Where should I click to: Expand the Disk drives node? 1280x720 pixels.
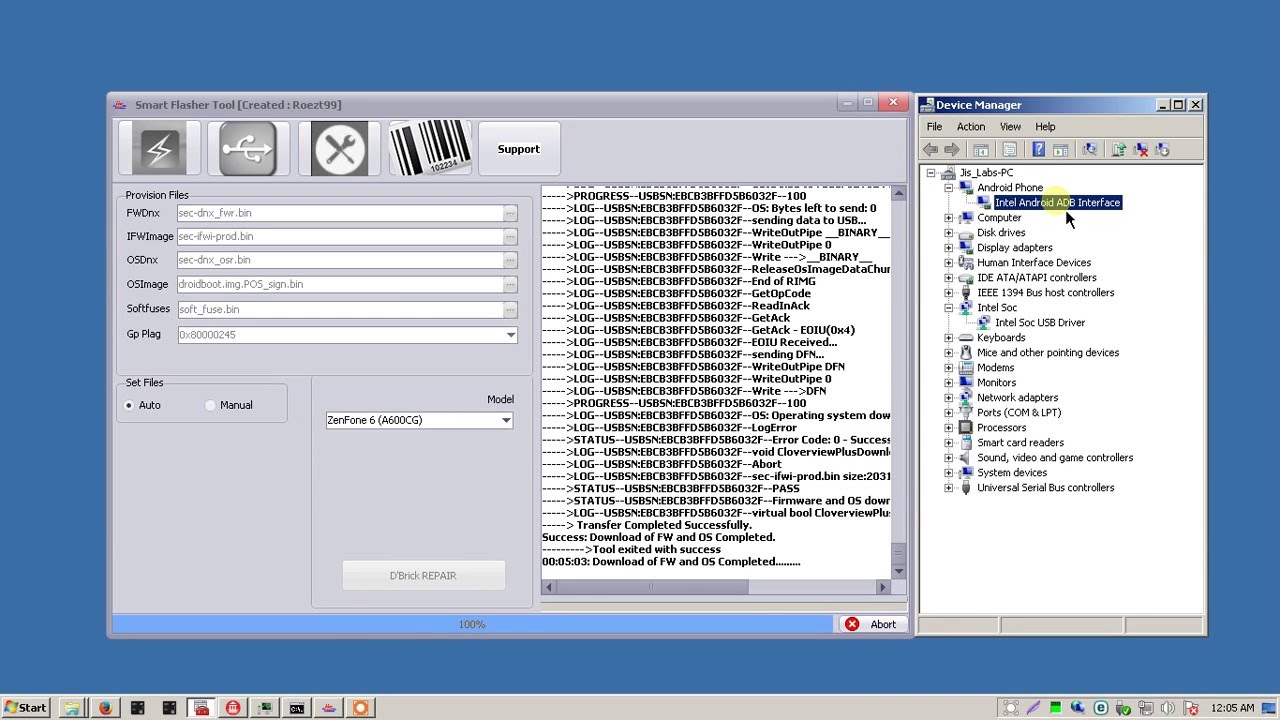948,233
